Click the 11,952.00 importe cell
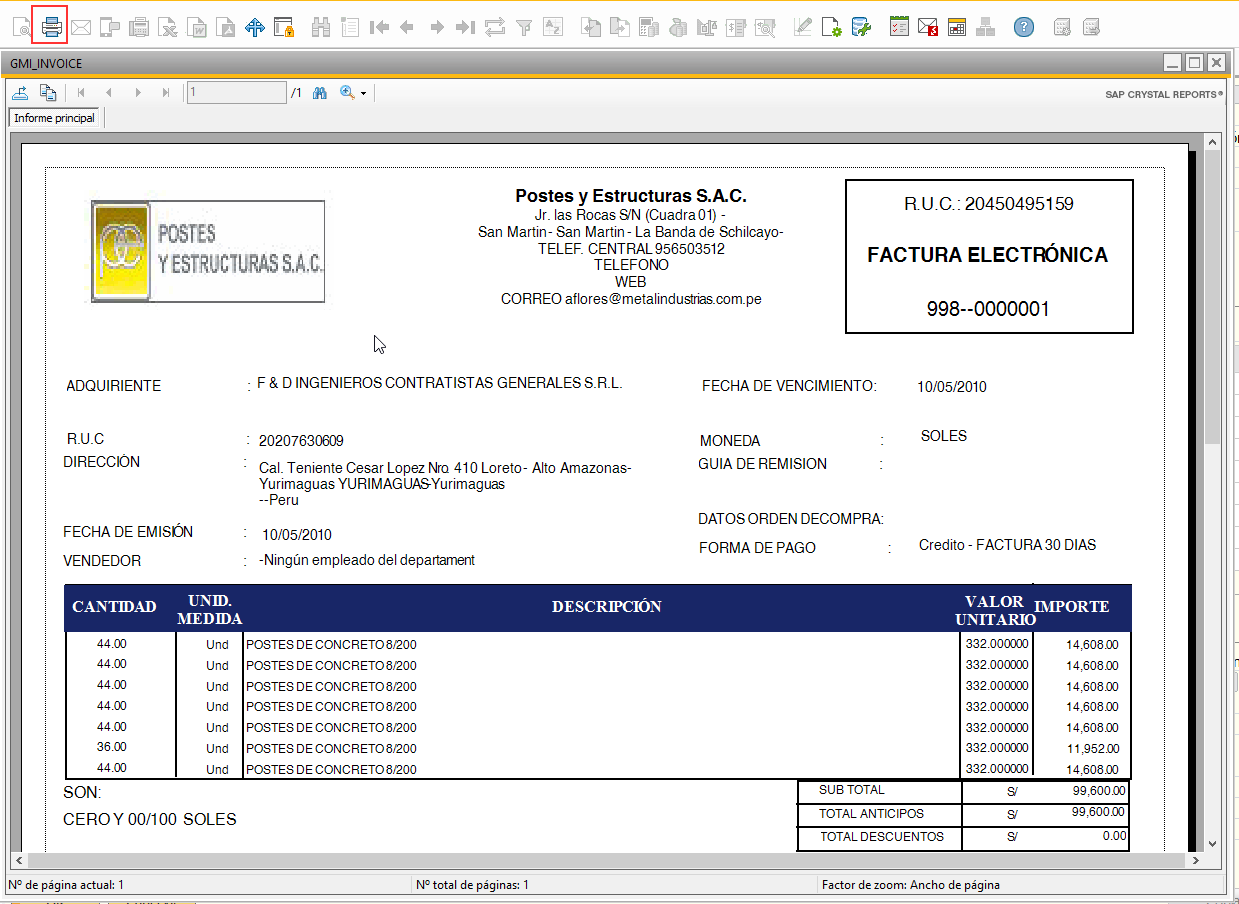The height and width of the screenshot is (904, 1239). 1092,749
